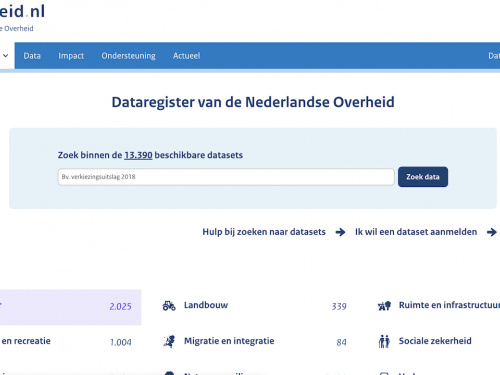Select the Sociale zekerheid category
This screenshot has width=500, height=375.
[435, 341]
